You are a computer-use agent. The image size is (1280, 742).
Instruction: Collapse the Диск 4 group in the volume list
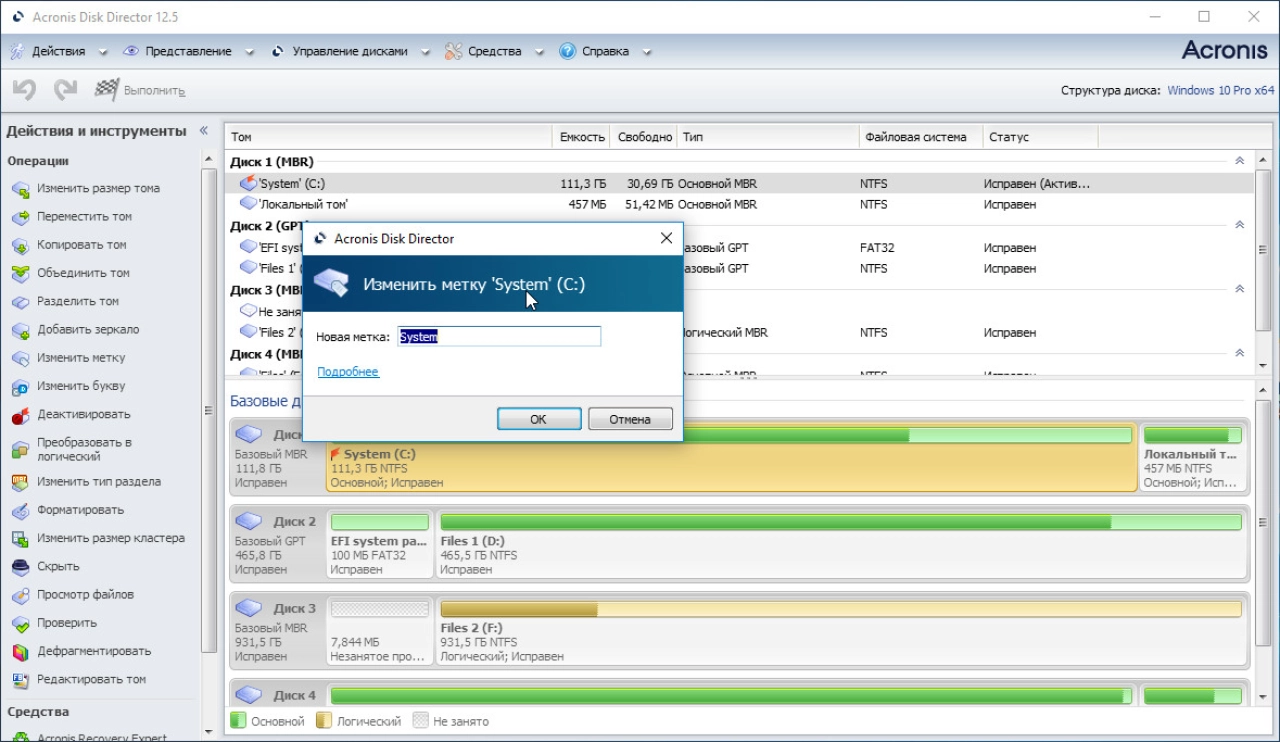coord(1239,353)
